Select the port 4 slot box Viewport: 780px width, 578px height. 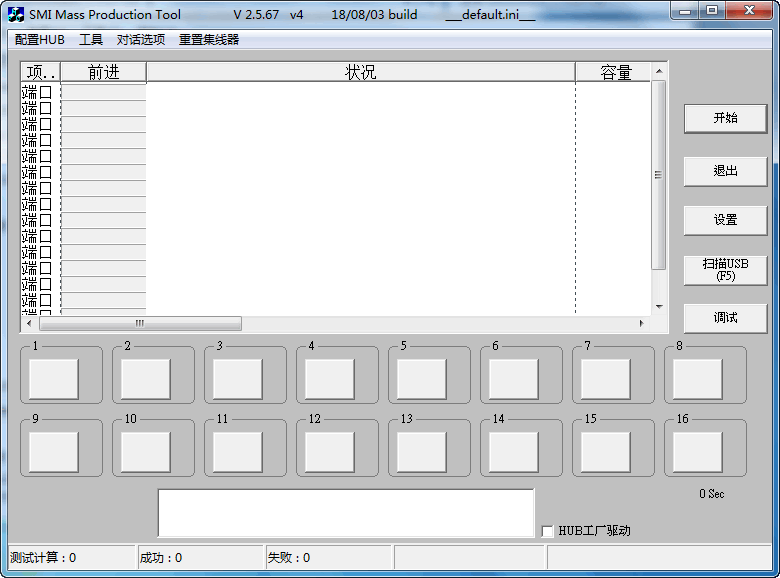click(330, 379)
